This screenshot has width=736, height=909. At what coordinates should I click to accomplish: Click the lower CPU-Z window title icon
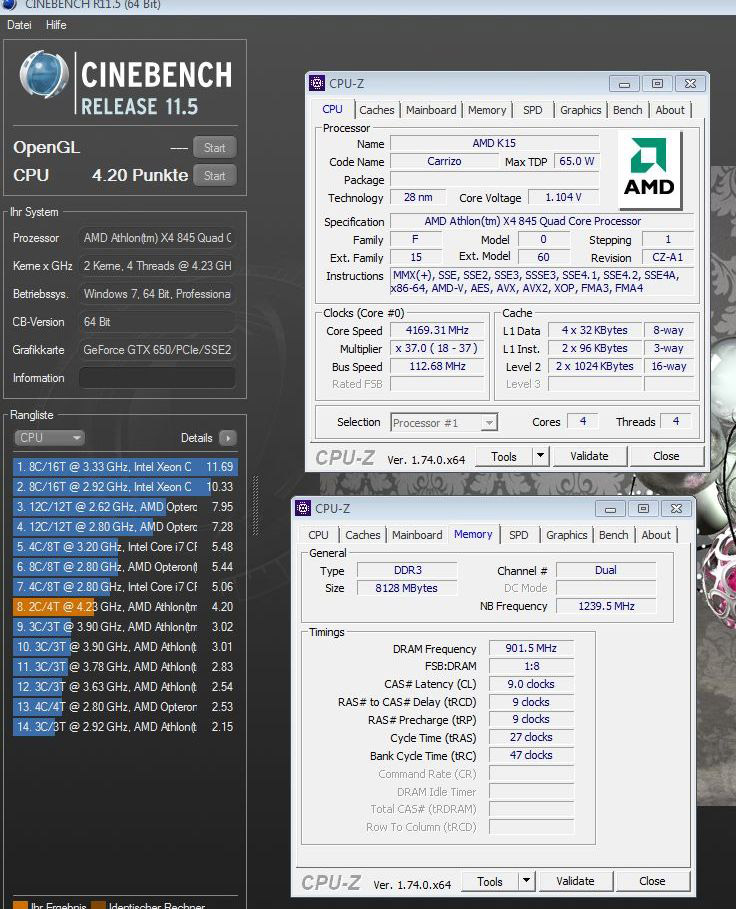coord(303,508)
